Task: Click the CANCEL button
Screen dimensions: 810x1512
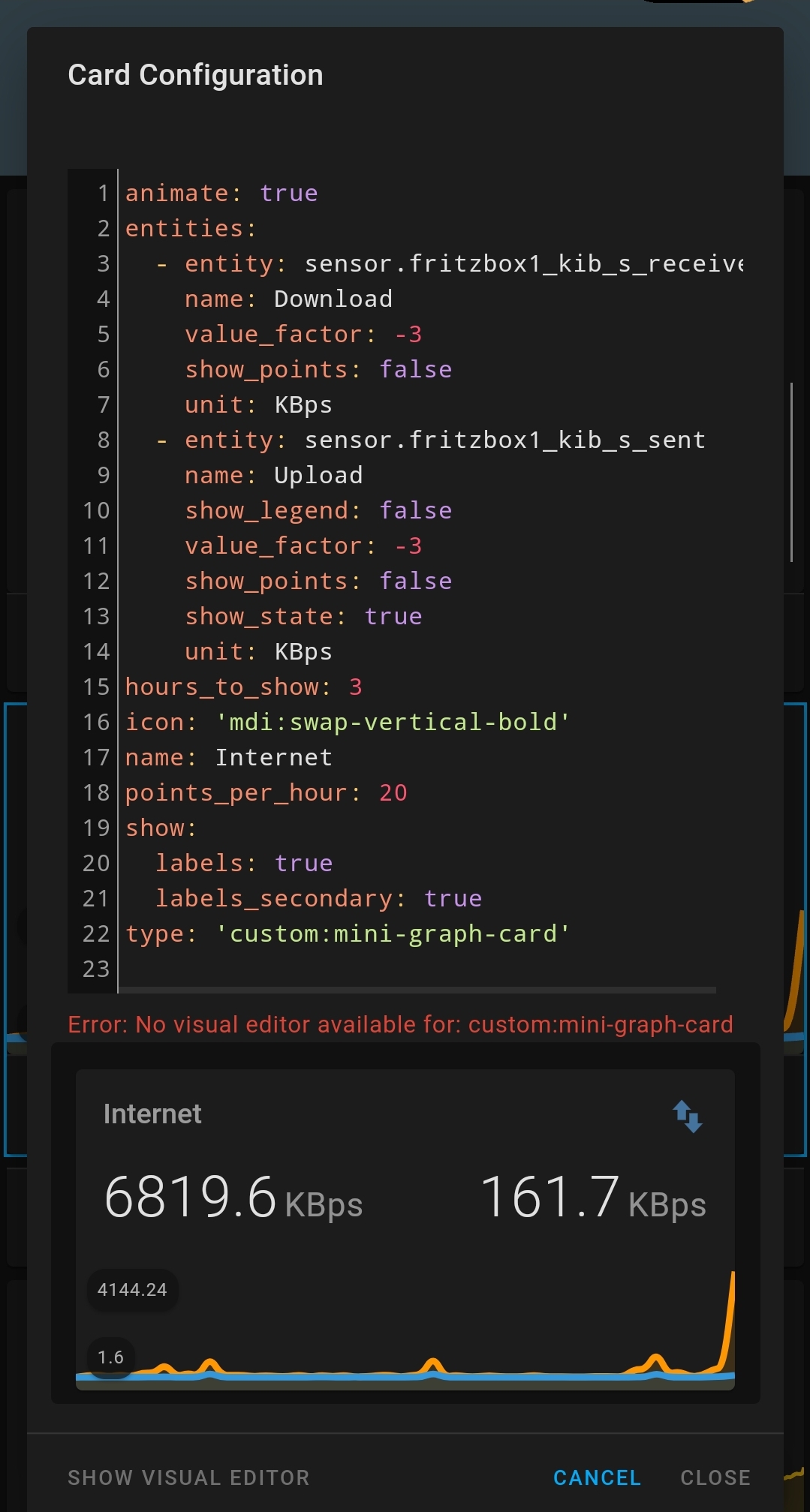Action: [x=596, y=1477]
